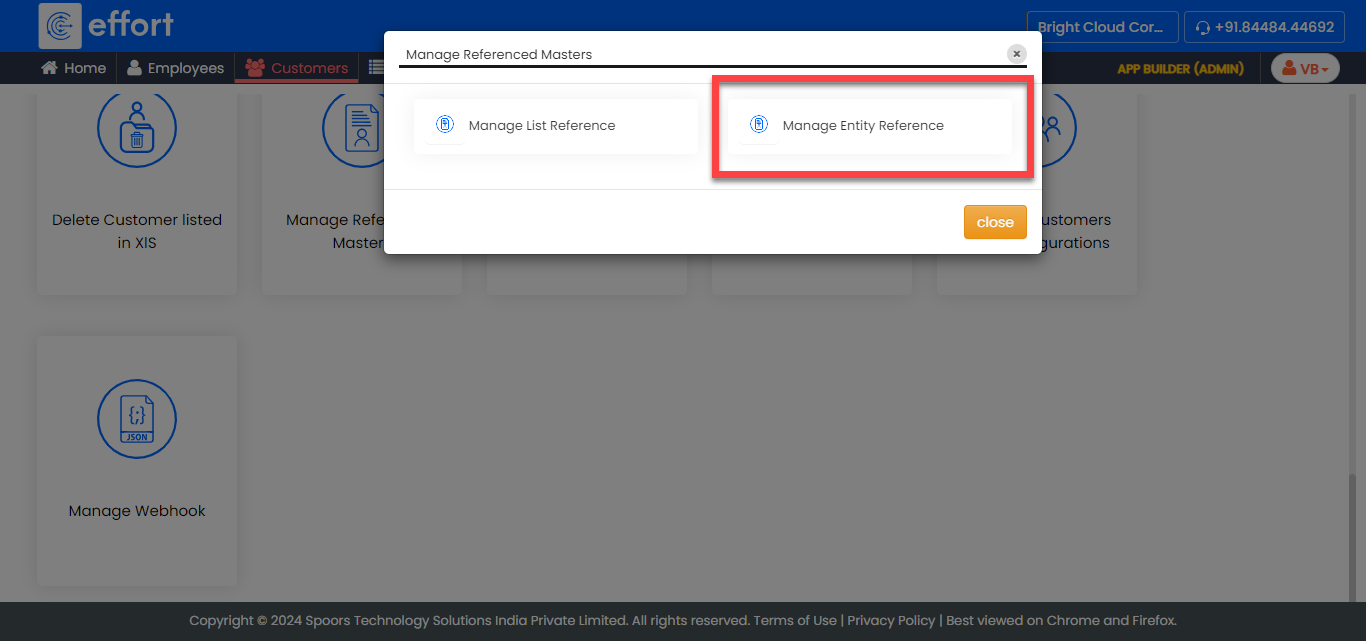Click the Delete Customer trash icon
Viewport: 1366px width, 641px height.
pos(137,128)
